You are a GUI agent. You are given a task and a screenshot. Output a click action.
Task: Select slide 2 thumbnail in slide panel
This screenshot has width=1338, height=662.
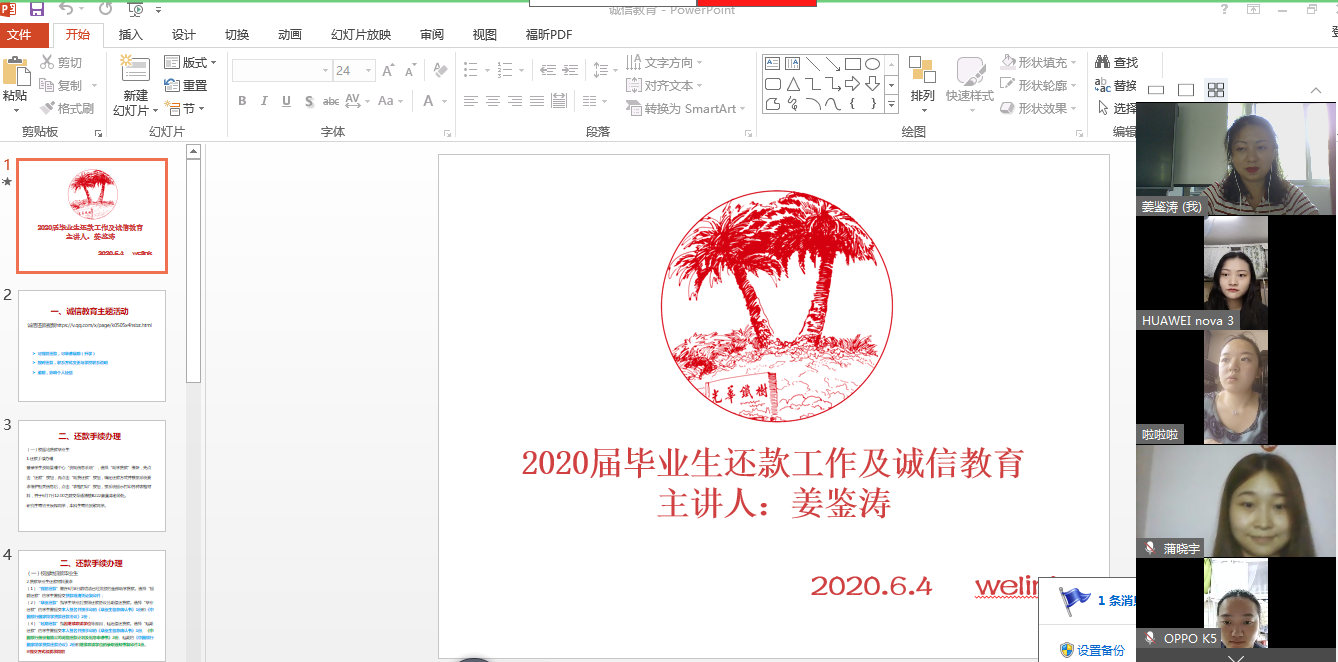point(92,346)
